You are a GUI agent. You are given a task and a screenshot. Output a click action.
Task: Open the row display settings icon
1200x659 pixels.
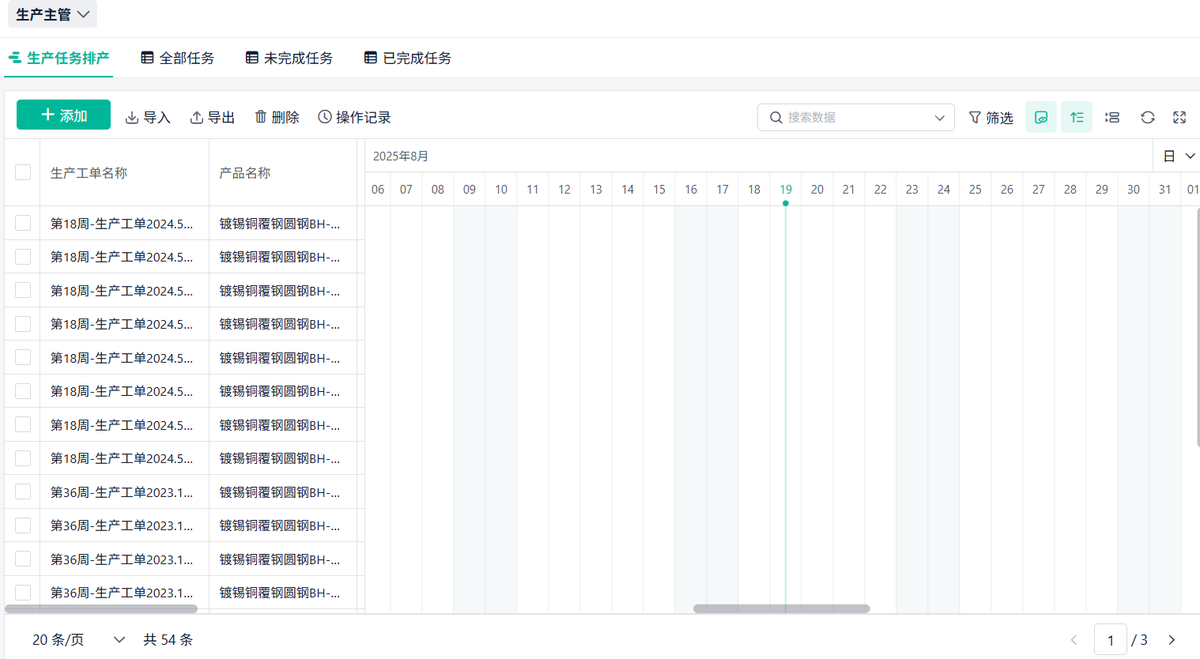click(x=1112, y=117)
